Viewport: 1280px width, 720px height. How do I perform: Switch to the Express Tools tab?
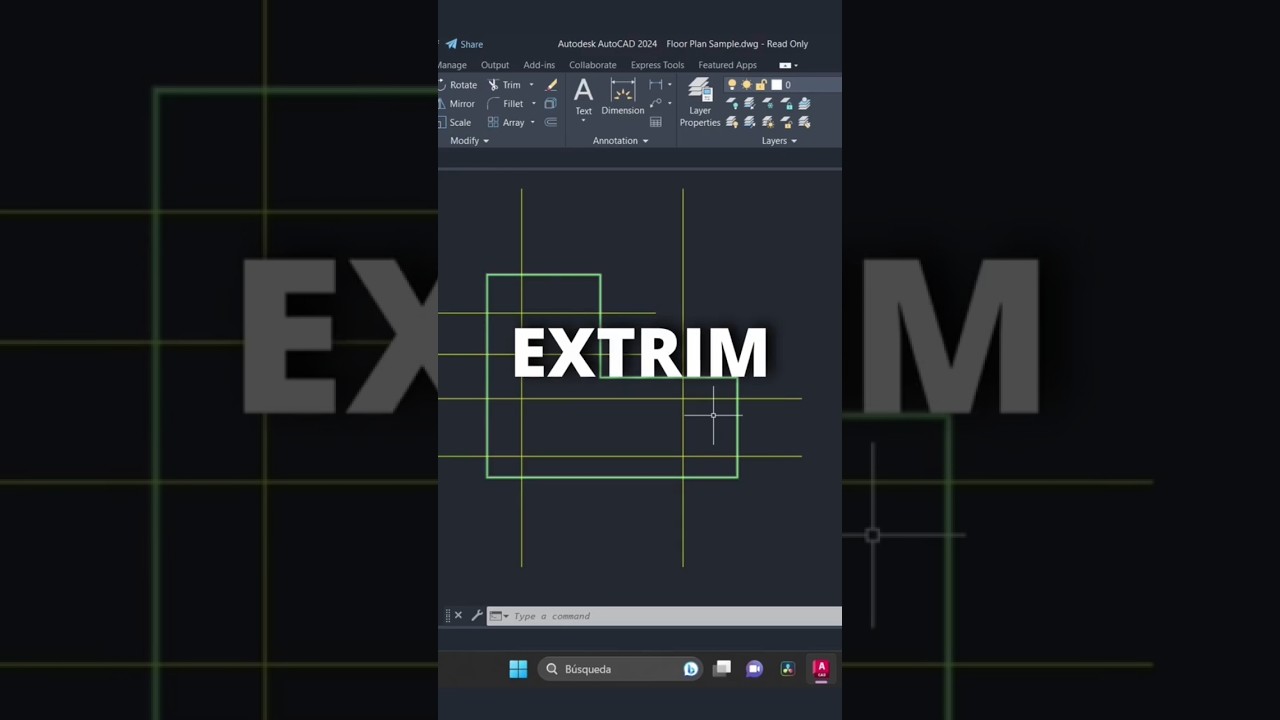657,65
